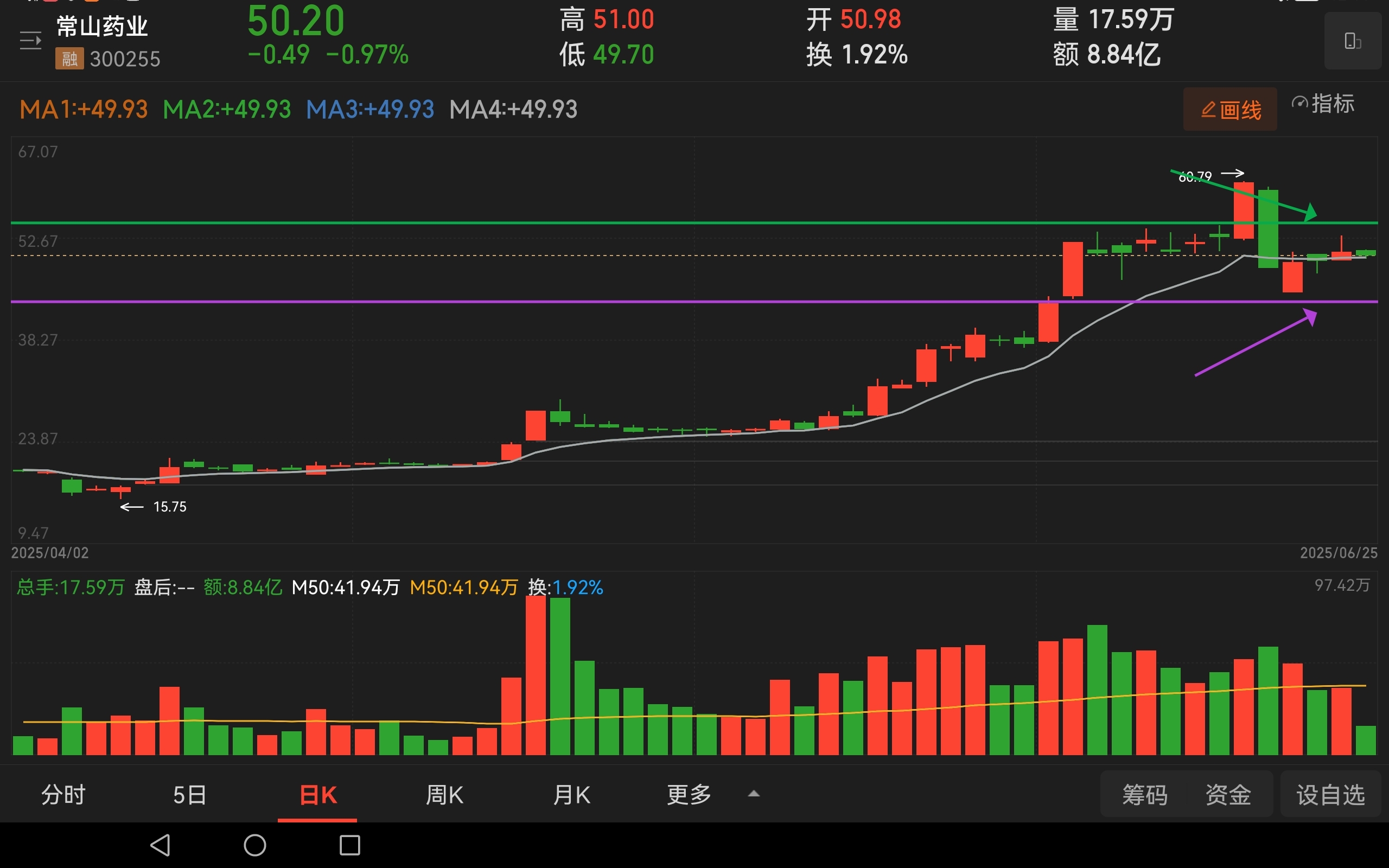This screenshot has width=1389, height=868.
Task: Open the 指标 indicator settings
Action: click(x=1322, y=104)
